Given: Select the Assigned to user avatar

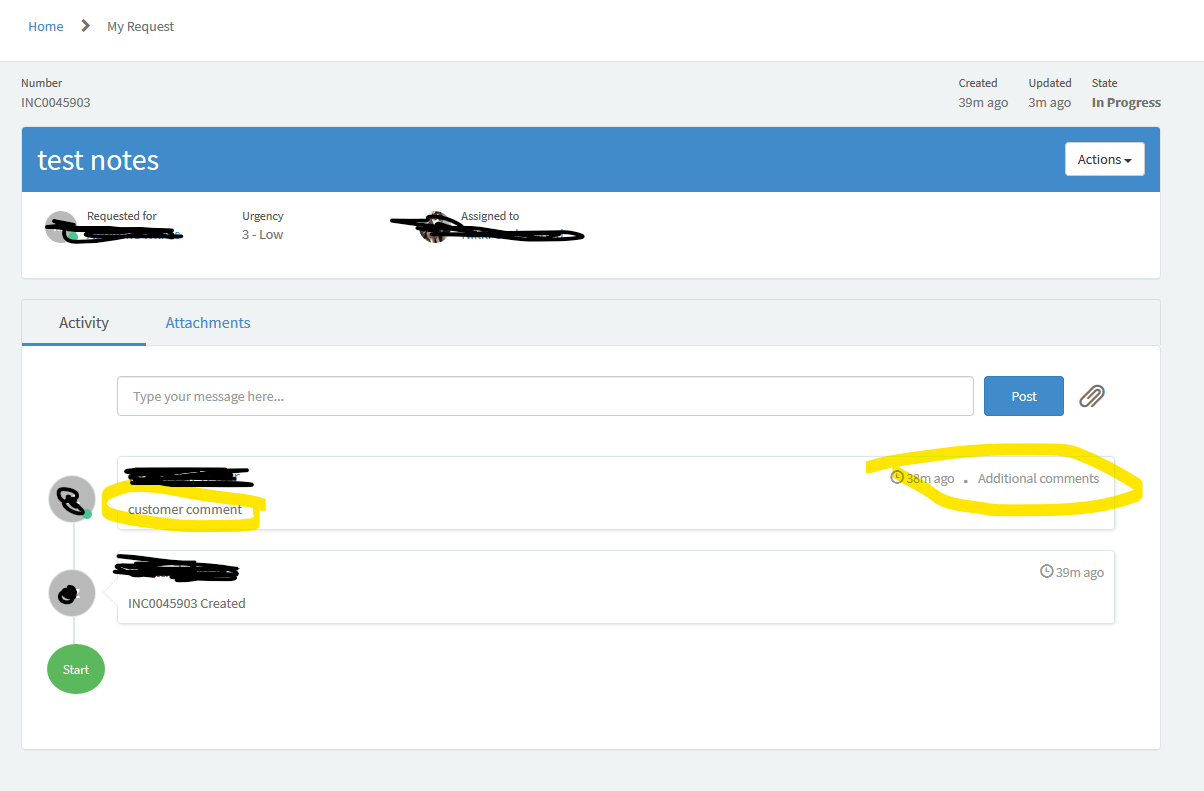Looking at the screenshot, I should [434, 228].
